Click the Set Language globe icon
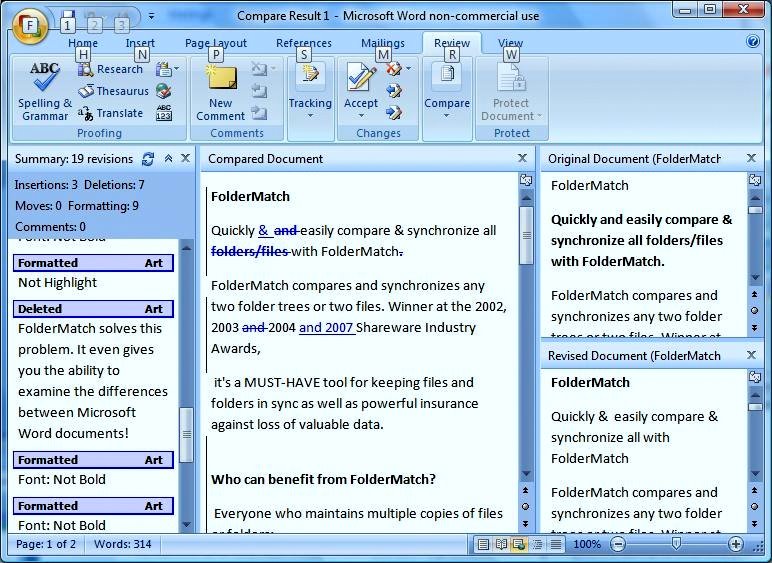772x563 pixels. 163,91
